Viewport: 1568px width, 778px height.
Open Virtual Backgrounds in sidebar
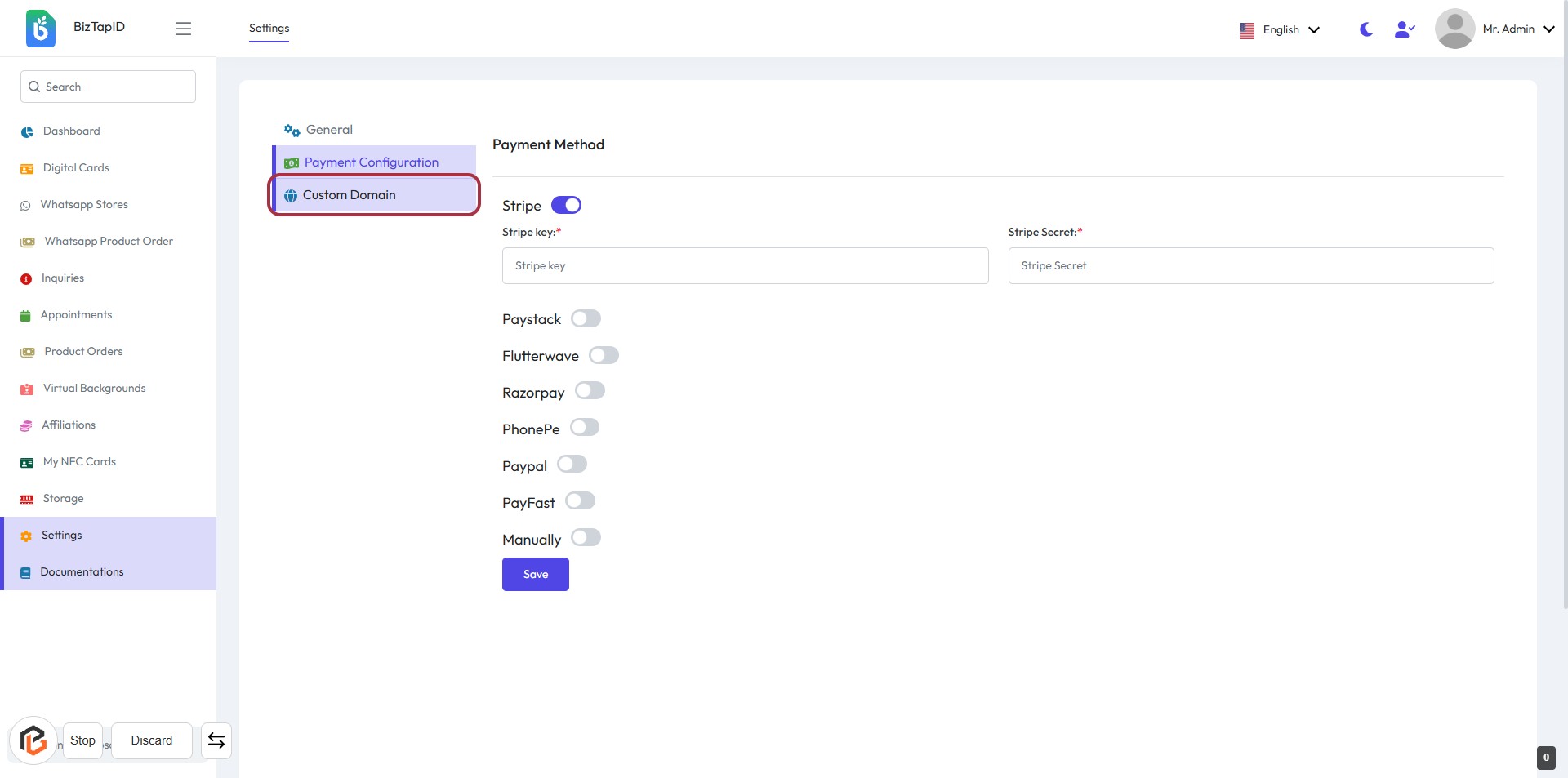[94, 389]
